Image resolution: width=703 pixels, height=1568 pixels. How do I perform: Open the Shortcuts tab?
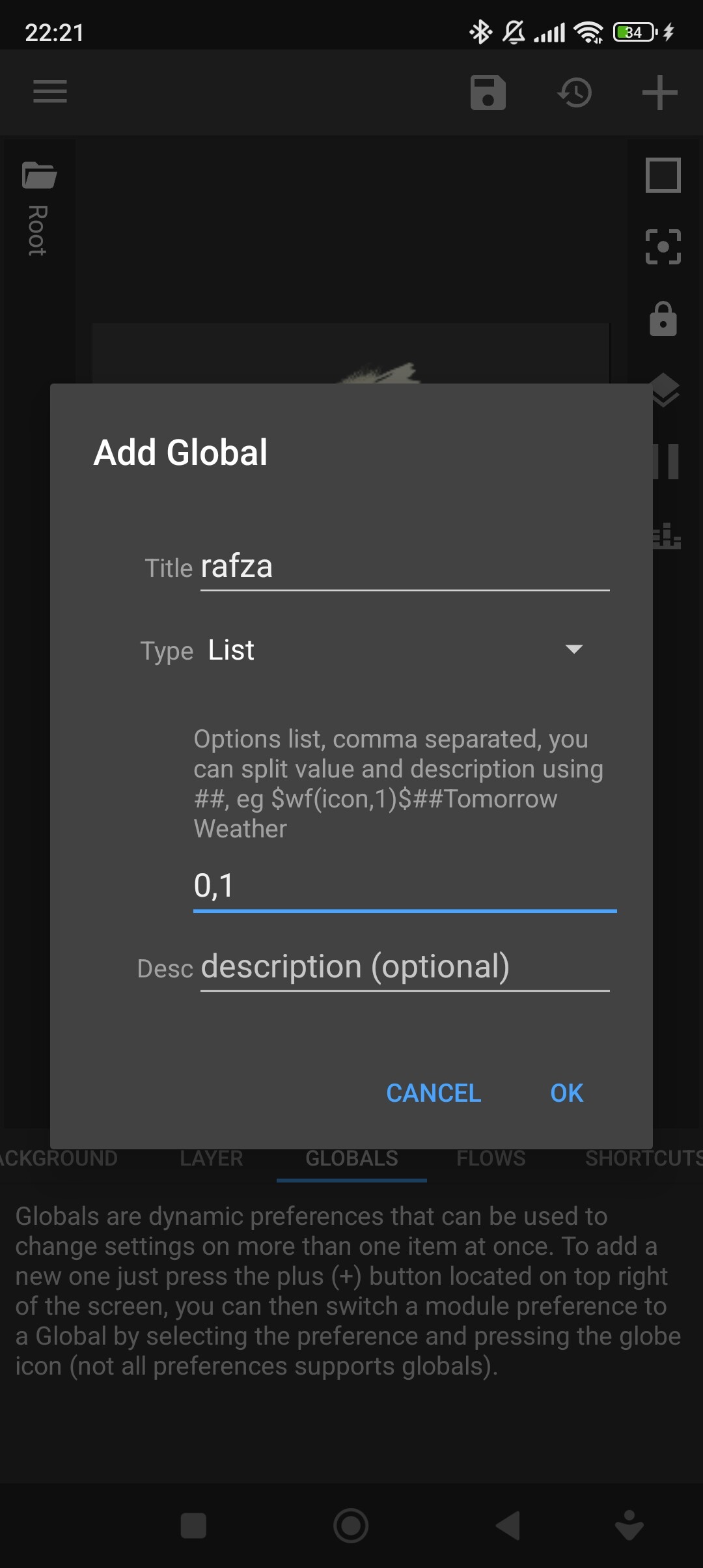pos(641,1158)
